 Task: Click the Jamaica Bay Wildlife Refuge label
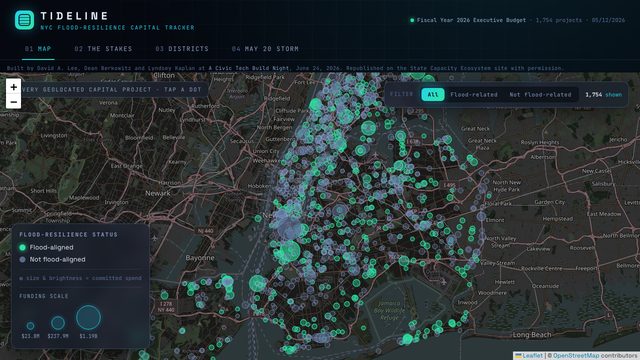click(389, 310)
